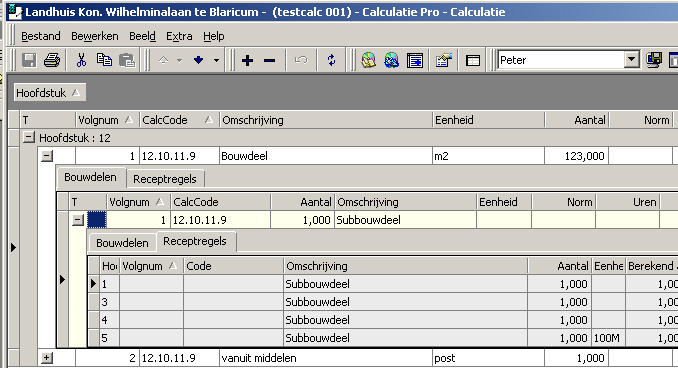Click the first globe icon in toolbar
The image size is (678, 368).
coord(368,60)
